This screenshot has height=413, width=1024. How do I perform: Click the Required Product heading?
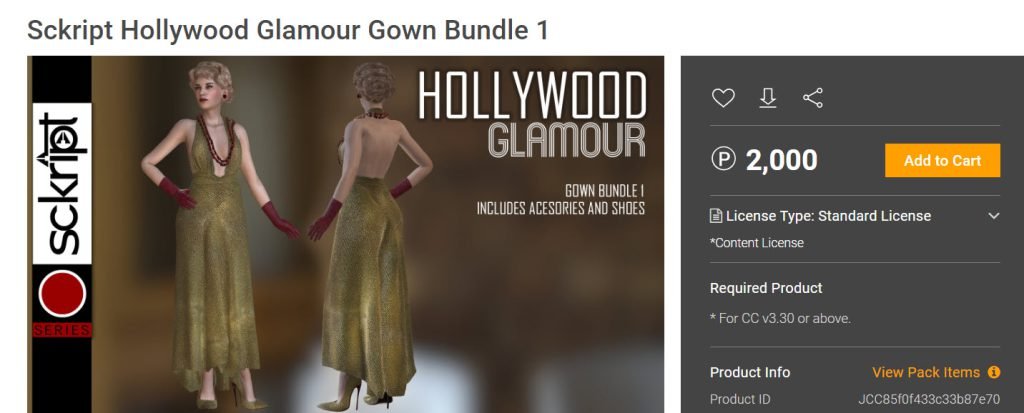766,288
